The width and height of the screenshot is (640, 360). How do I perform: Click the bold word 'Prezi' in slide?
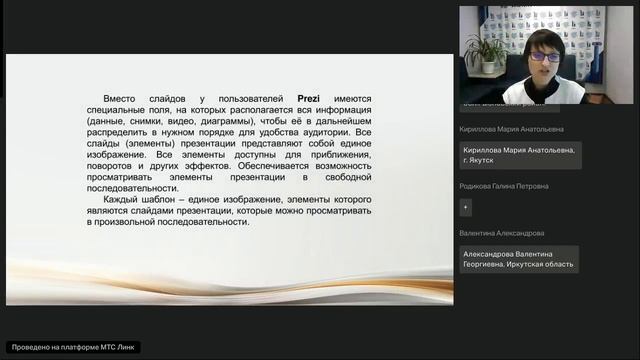coord(309,98)
